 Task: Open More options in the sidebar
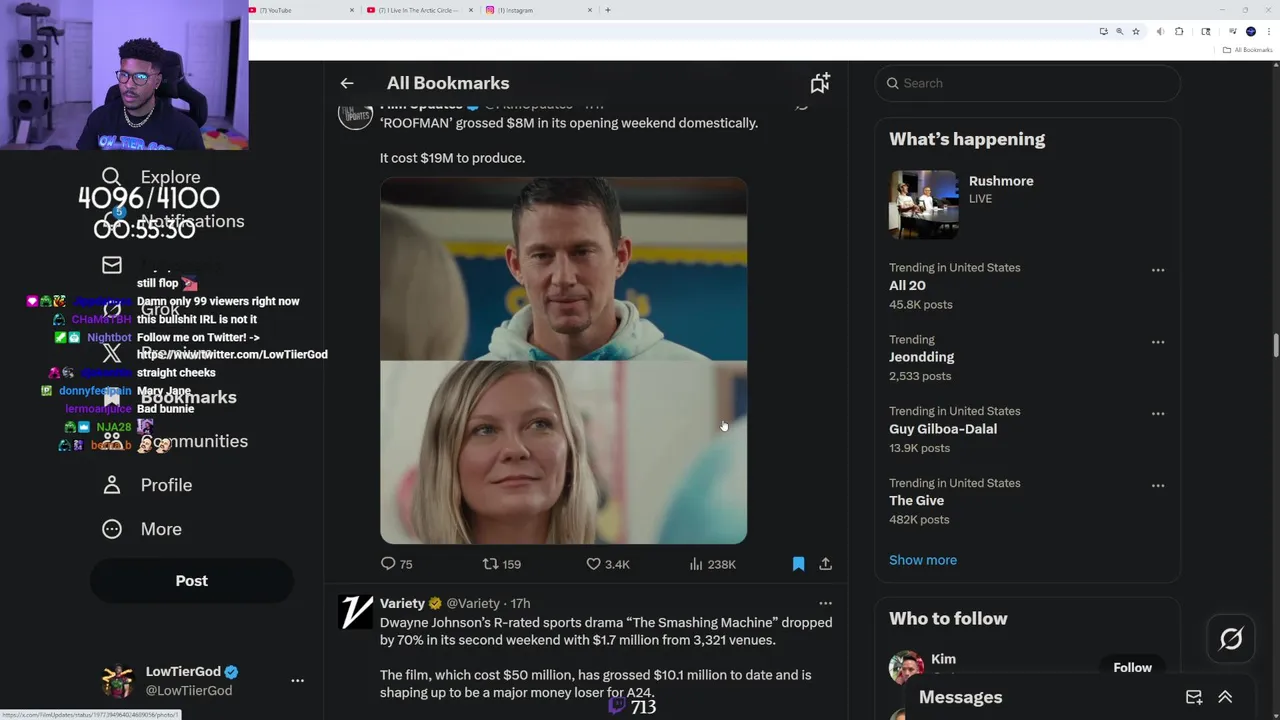click(142, 529)
